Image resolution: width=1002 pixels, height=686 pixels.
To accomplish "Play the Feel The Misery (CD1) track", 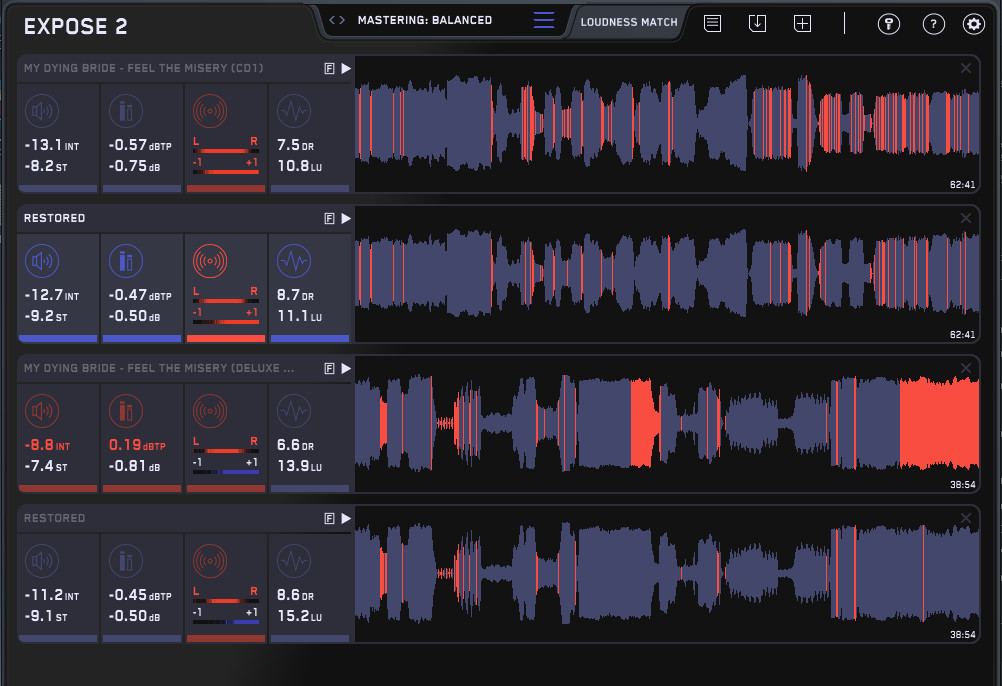I will tap(346, 68).
